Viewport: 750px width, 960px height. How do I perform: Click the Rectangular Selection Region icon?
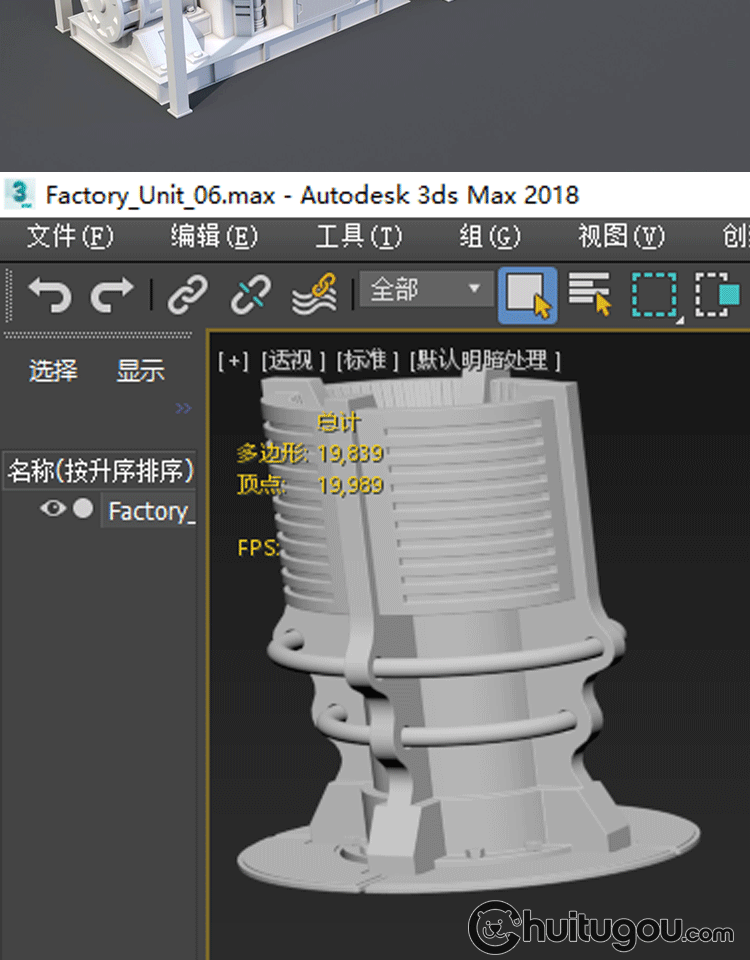tap(655, 295)
